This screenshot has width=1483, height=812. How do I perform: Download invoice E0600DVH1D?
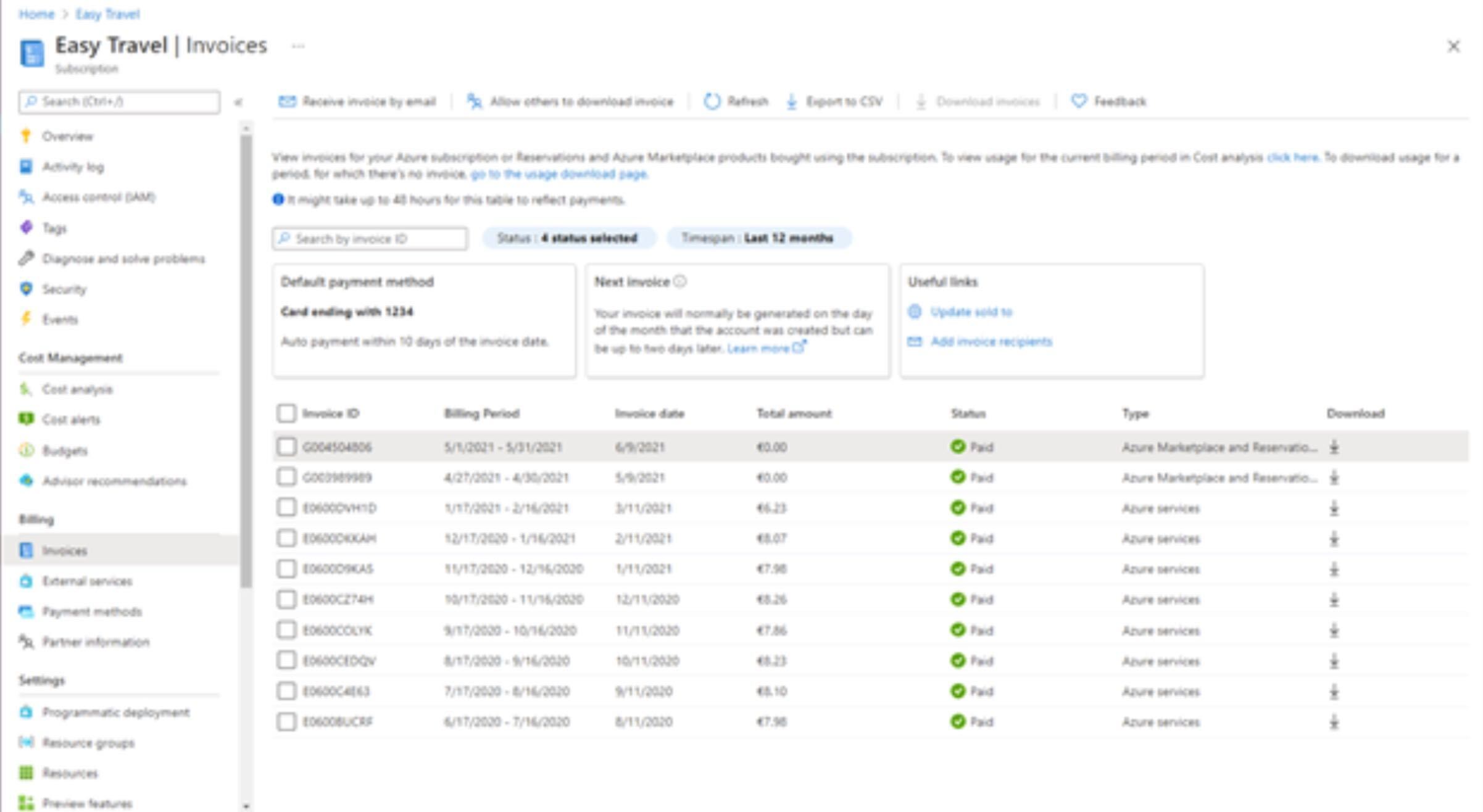click(x=1334, y=508)
